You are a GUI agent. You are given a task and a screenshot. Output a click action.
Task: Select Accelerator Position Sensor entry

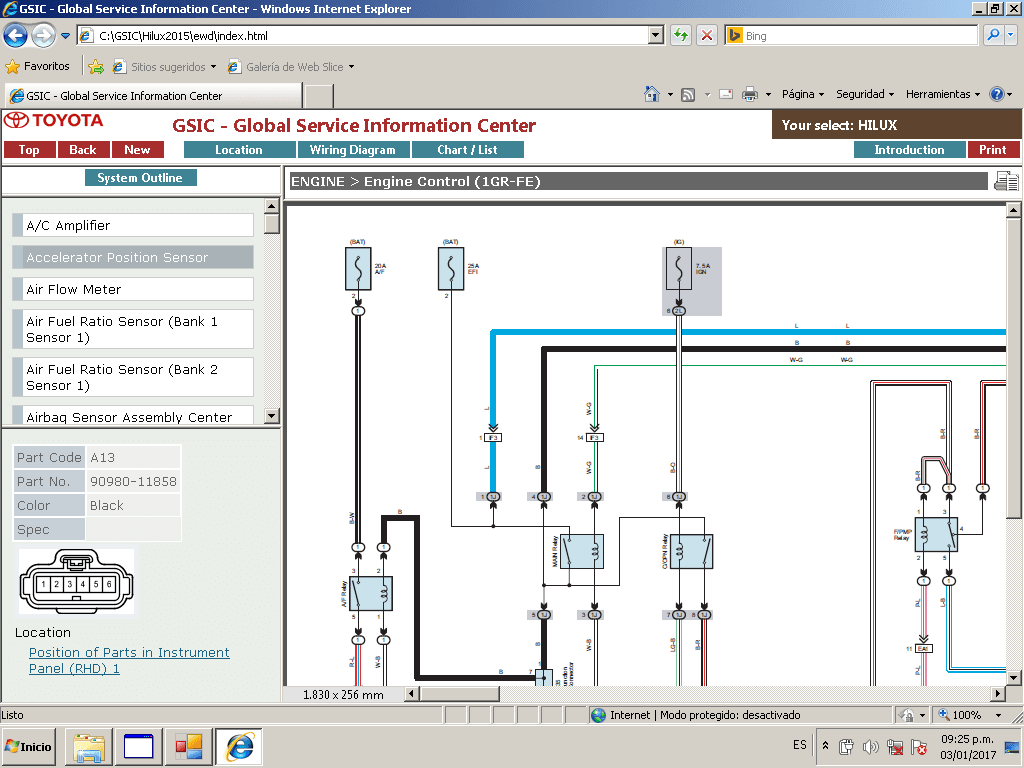(133, 257)
